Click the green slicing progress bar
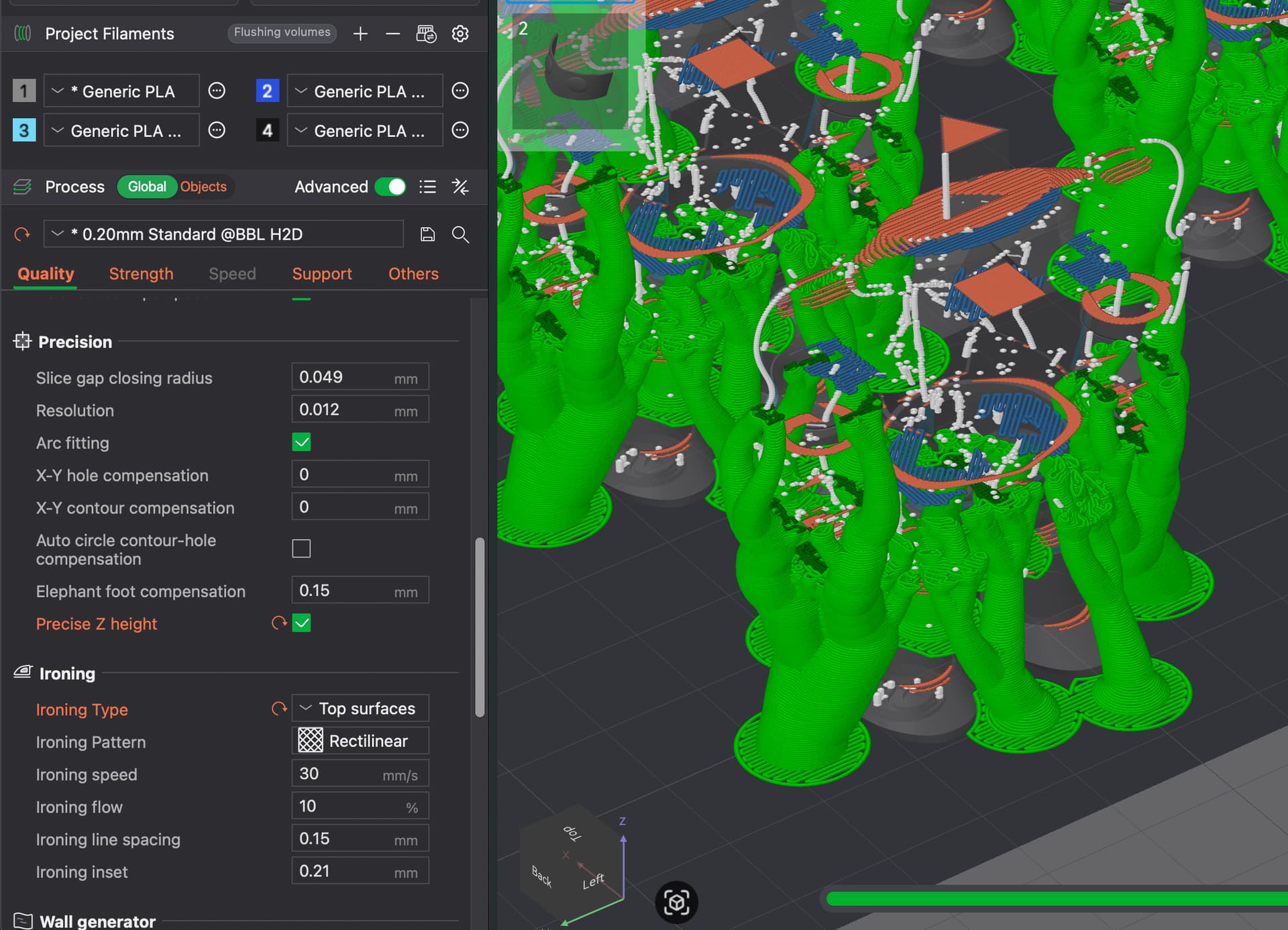Image resolution: width=1288 pixels, height=930 pixels. 1057,898
